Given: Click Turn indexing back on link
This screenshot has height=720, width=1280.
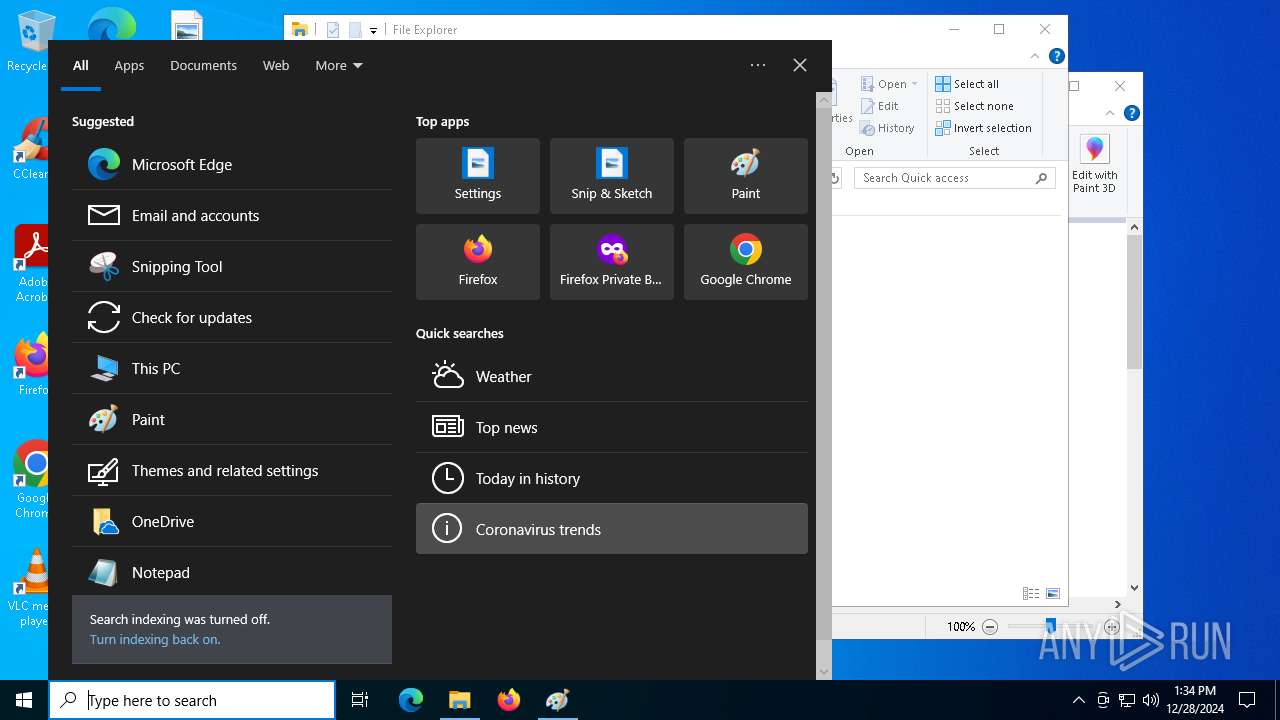Looking at the screenshot, I should click(155, 639).
